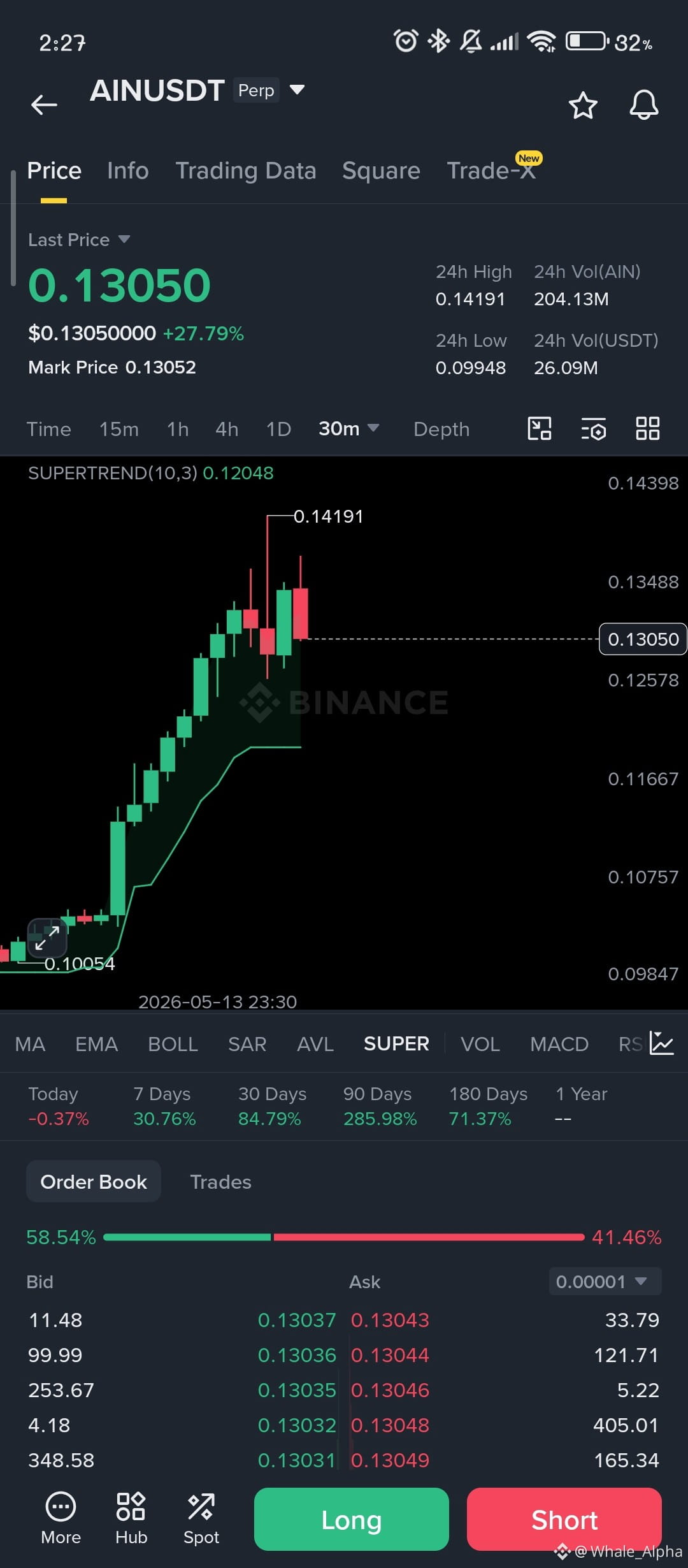Screen dimensions: 688x1568
Task: Select the 4h chart interval
Action: pos(227,429)
